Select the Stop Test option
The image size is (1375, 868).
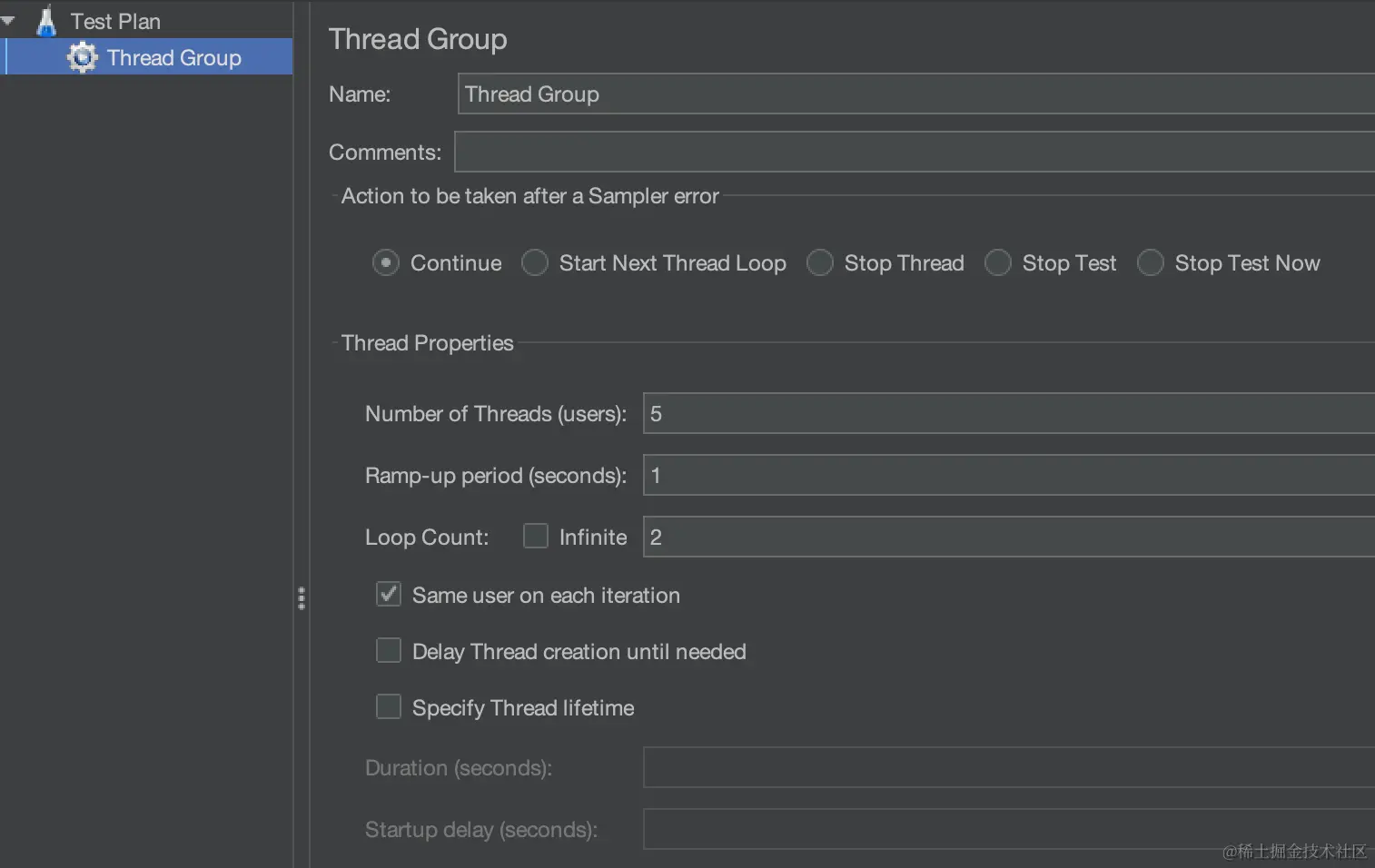coord(998,262)
